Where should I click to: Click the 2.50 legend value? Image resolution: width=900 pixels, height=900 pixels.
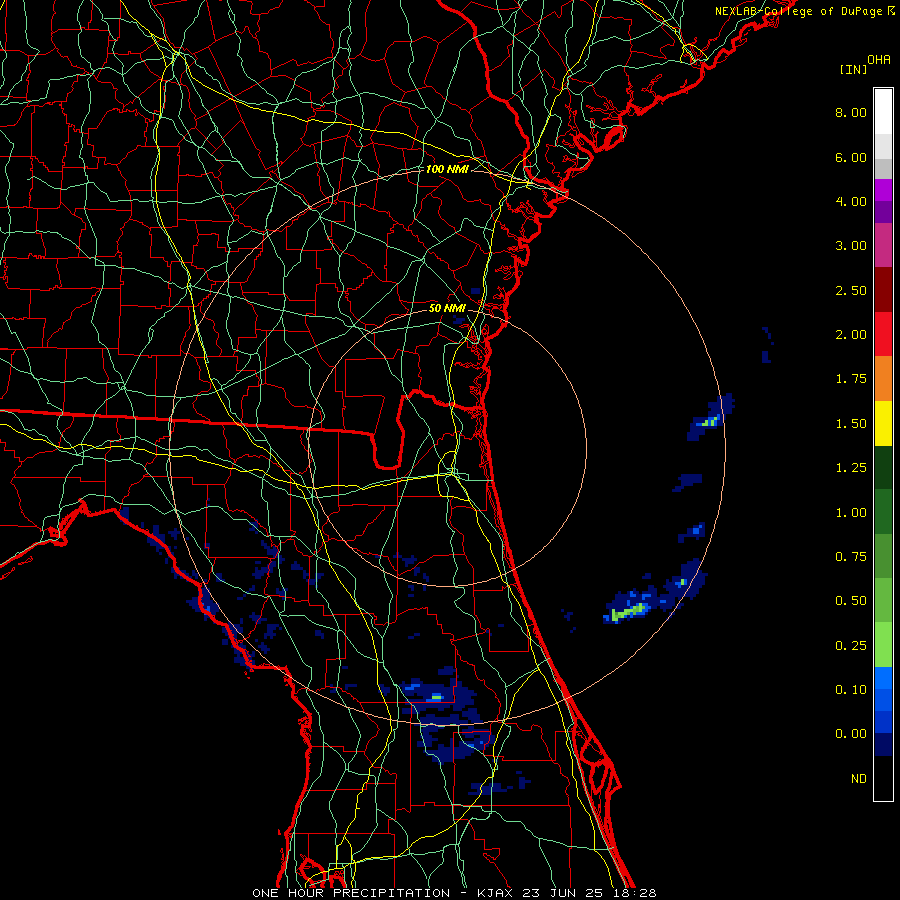pyautogui.click(x=851, y=290)
